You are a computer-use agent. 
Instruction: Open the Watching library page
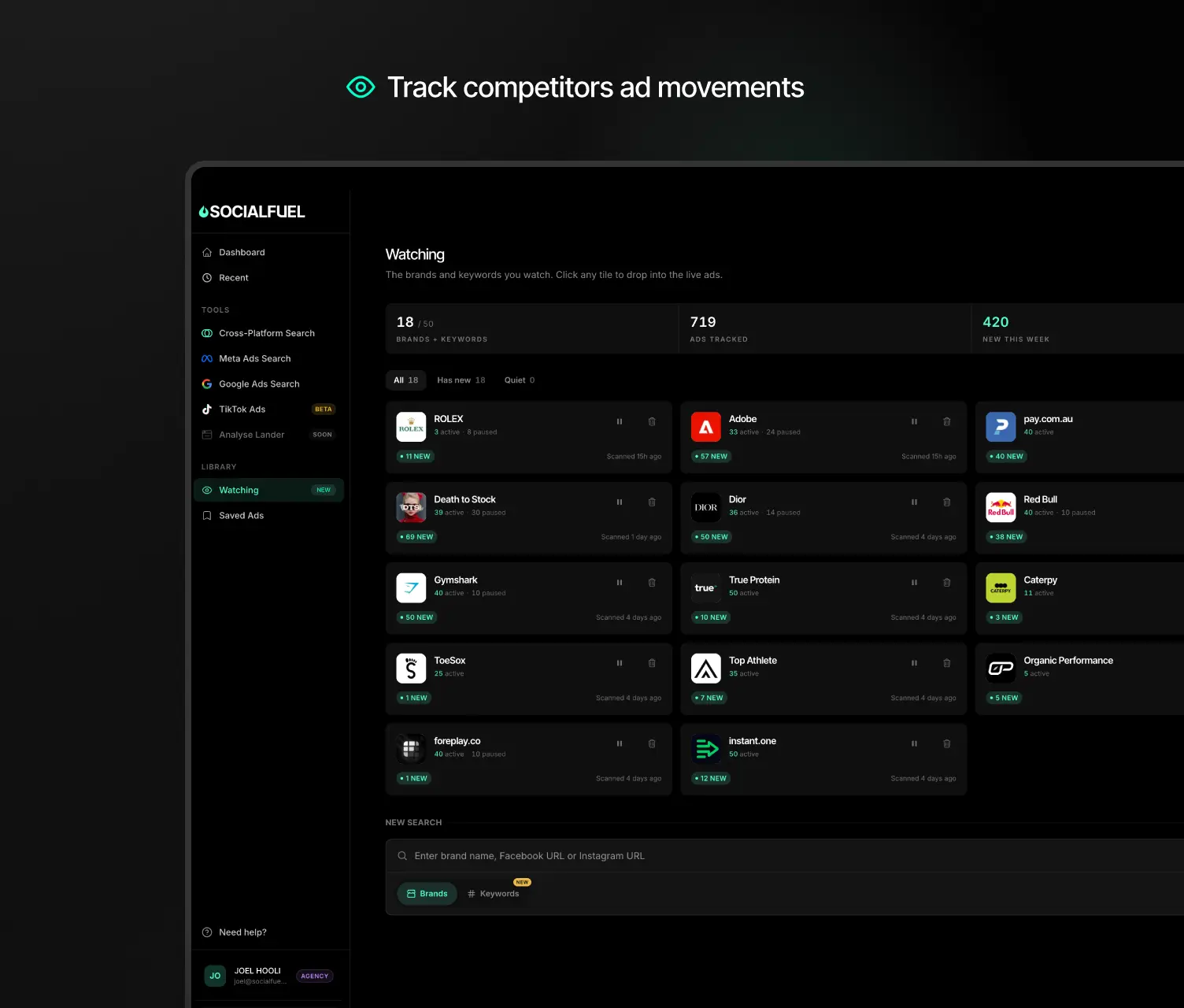tap(268, 490)
